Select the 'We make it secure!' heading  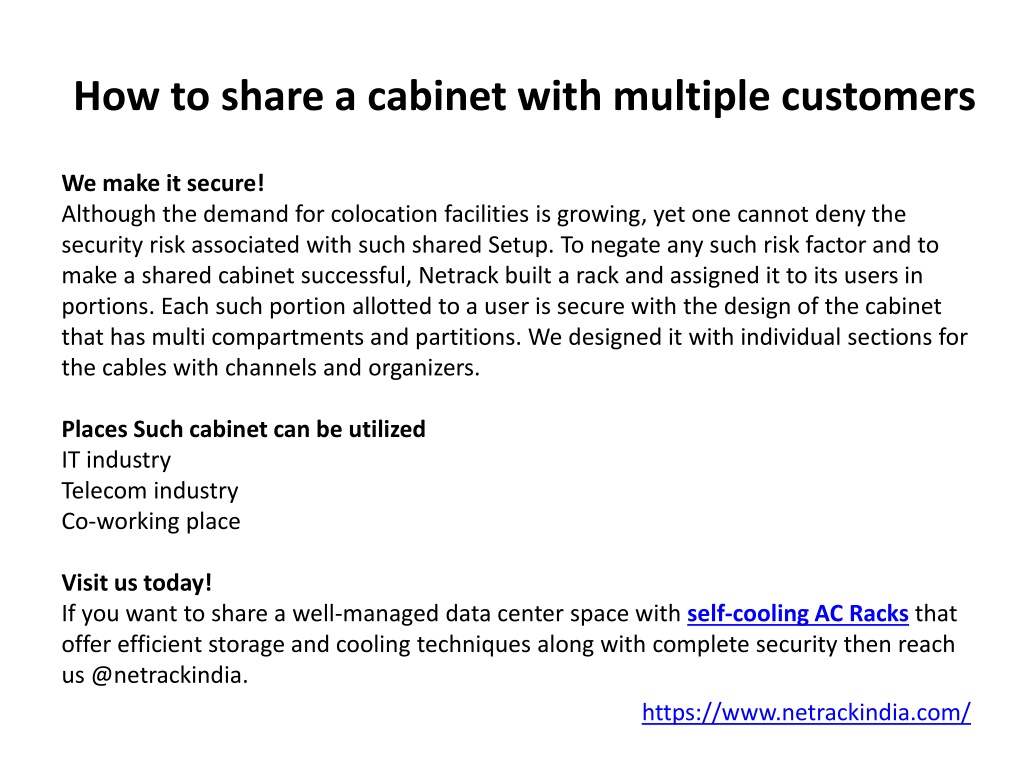pyautogui.click(x=163, y=184)
